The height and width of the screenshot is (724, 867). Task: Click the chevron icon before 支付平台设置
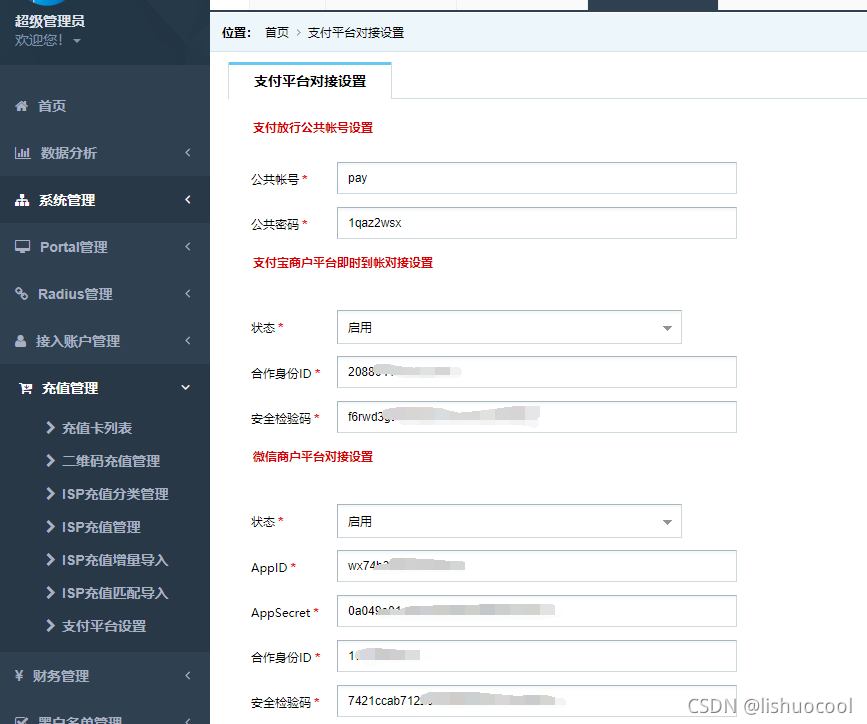coord(51,626)
